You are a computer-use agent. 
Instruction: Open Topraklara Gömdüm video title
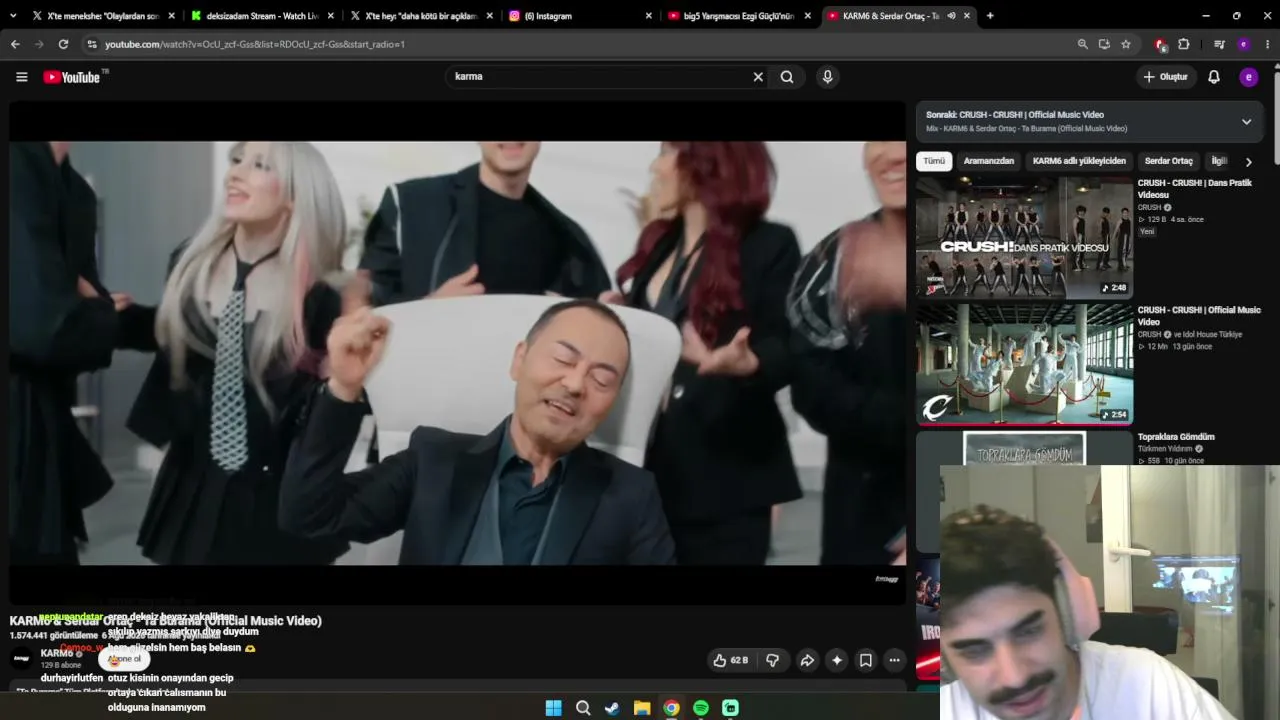click(1176, 437)
